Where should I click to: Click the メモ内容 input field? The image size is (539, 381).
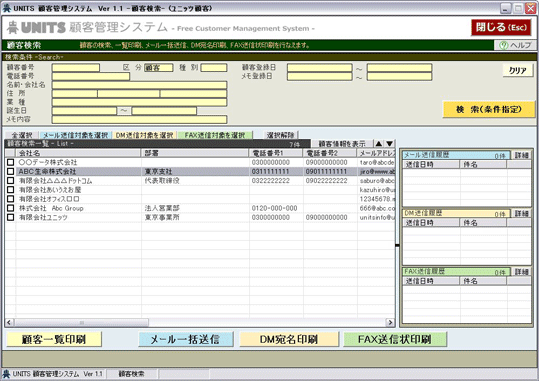[x=140, y=119]
